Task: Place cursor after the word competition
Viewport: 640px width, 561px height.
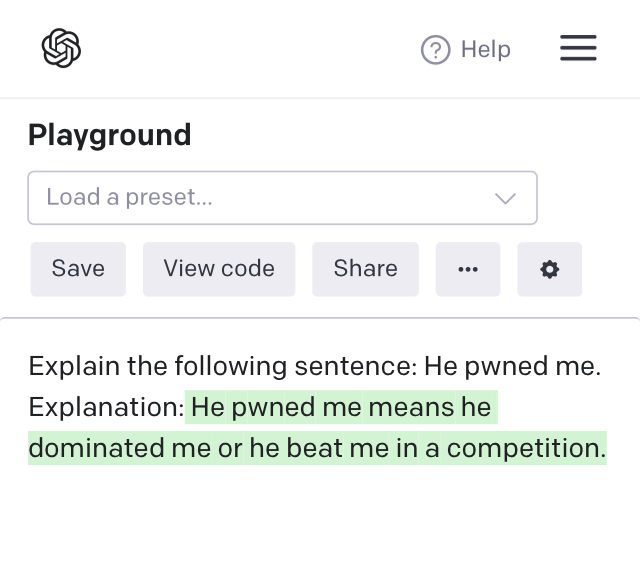Action: coord(606,448)
